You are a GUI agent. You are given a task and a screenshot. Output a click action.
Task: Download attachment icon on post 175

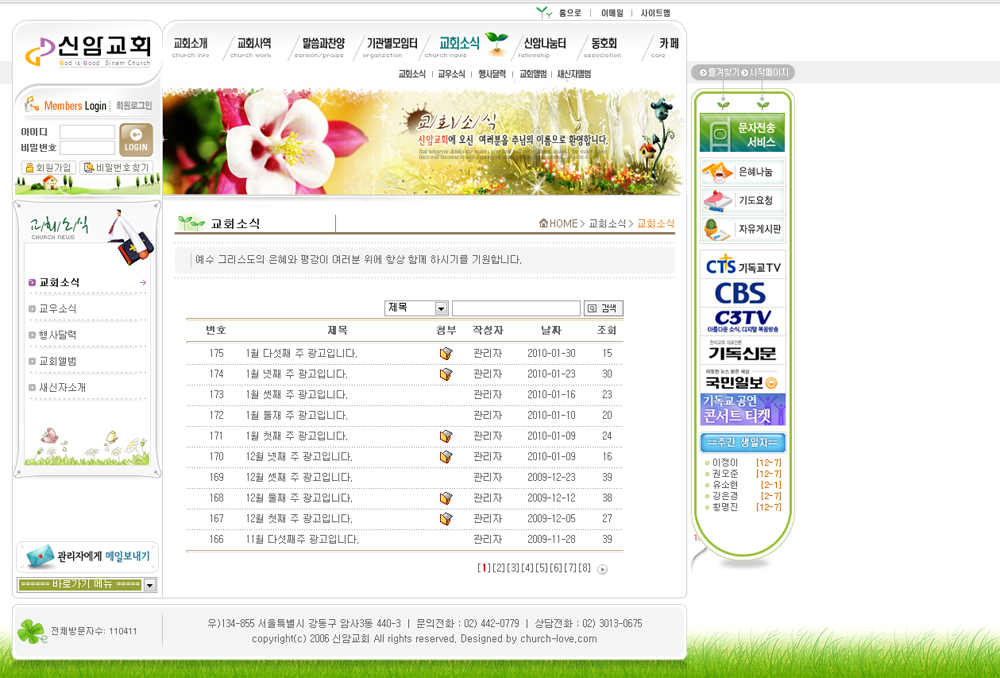click(x=446, y=353)
